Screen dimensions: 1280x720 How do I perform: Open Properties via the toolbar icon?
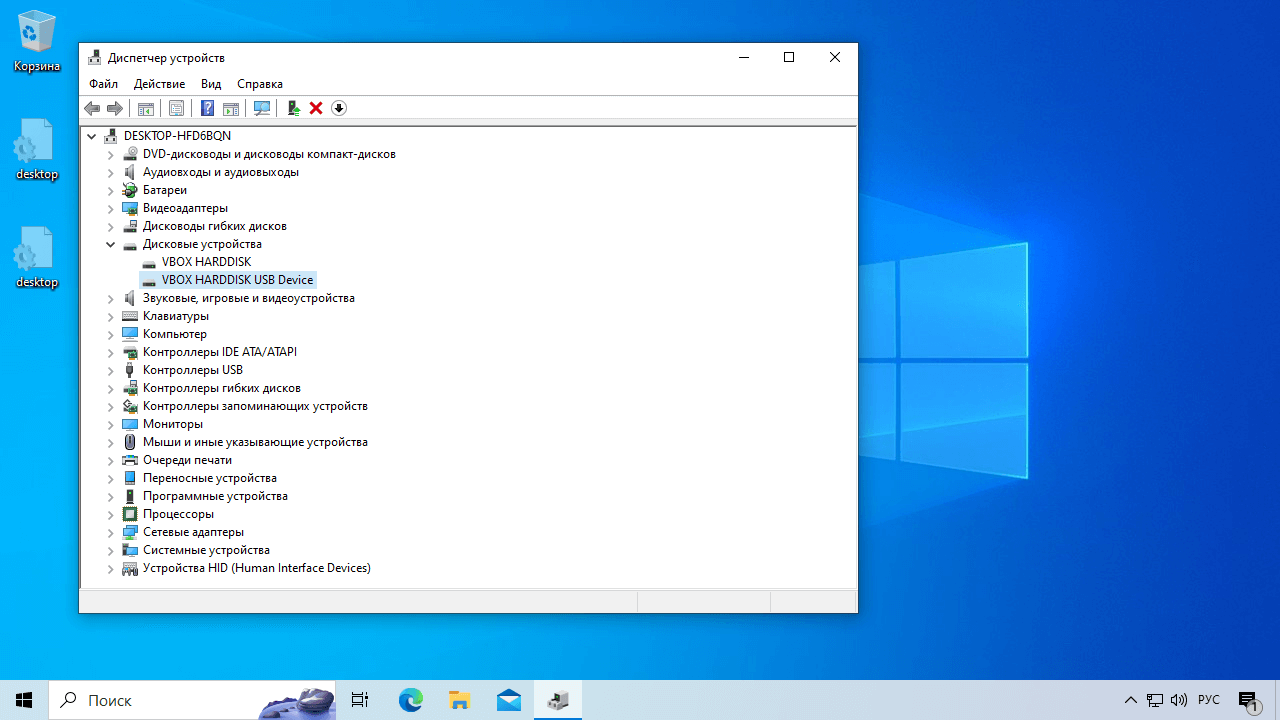[176, 108]
